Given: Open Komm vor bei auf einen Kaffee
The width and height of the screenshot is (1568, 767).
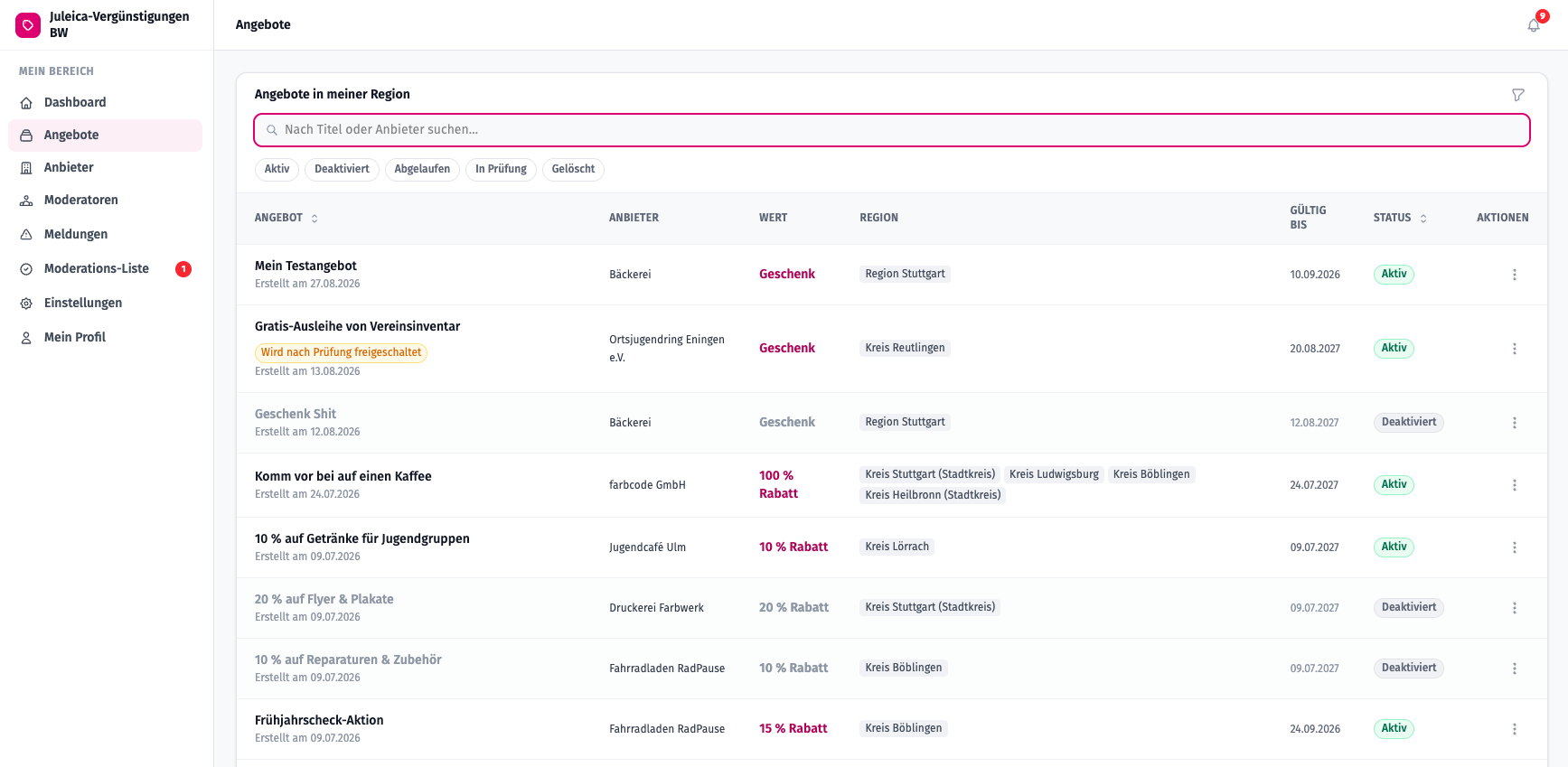Looking at the screenshot, I should (343, 476).
